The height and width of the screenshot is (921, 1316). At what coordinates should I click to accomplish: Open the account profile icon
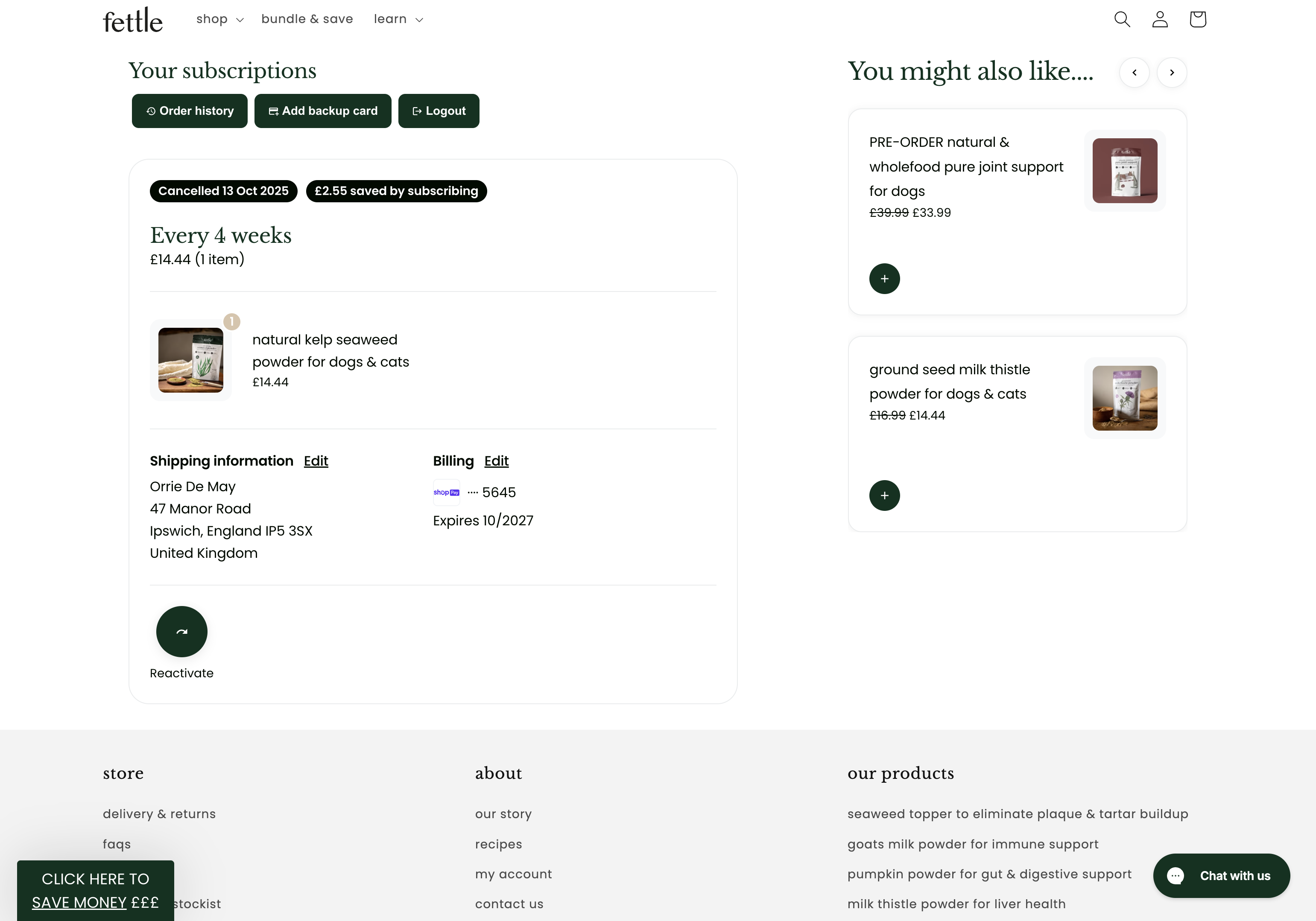coord(1160,20)
